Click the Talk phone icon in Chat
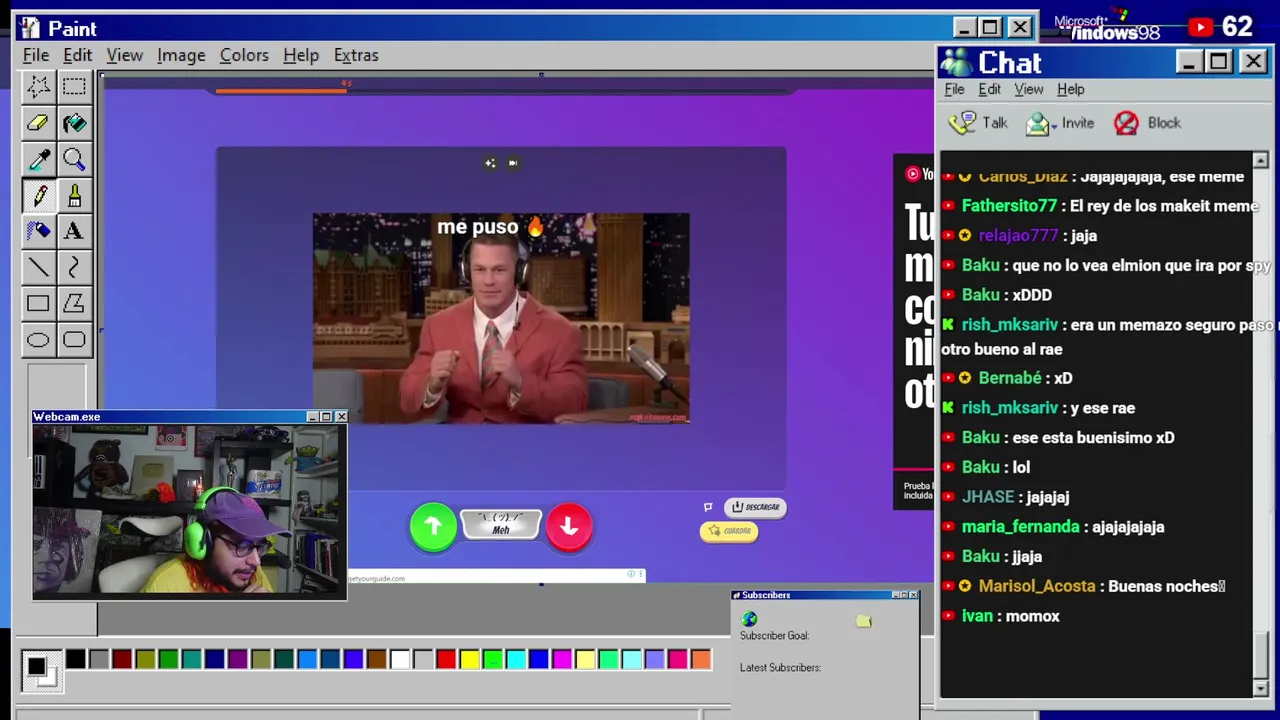Screen dimensions: 1280x720 (x=963, y=123)
